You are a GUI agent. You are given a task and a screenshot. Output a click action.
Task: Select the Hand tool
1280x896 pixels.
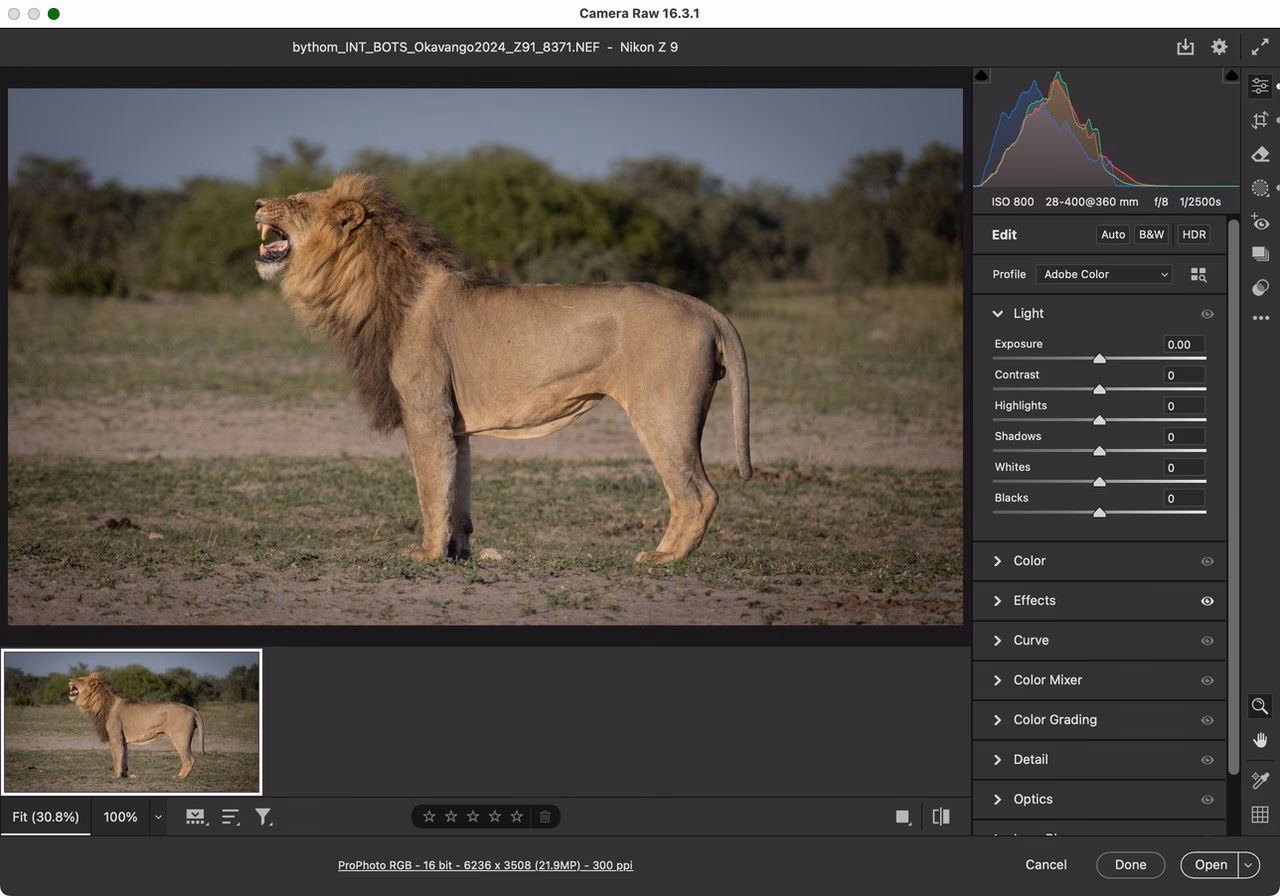click(1260, 740)
